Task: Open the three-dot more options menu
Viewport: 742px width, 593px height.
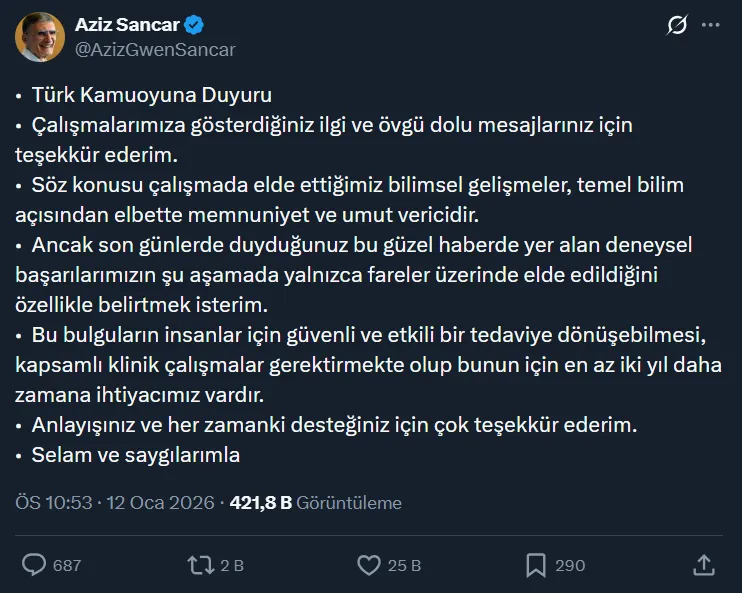Action: [x=712, y=25]
